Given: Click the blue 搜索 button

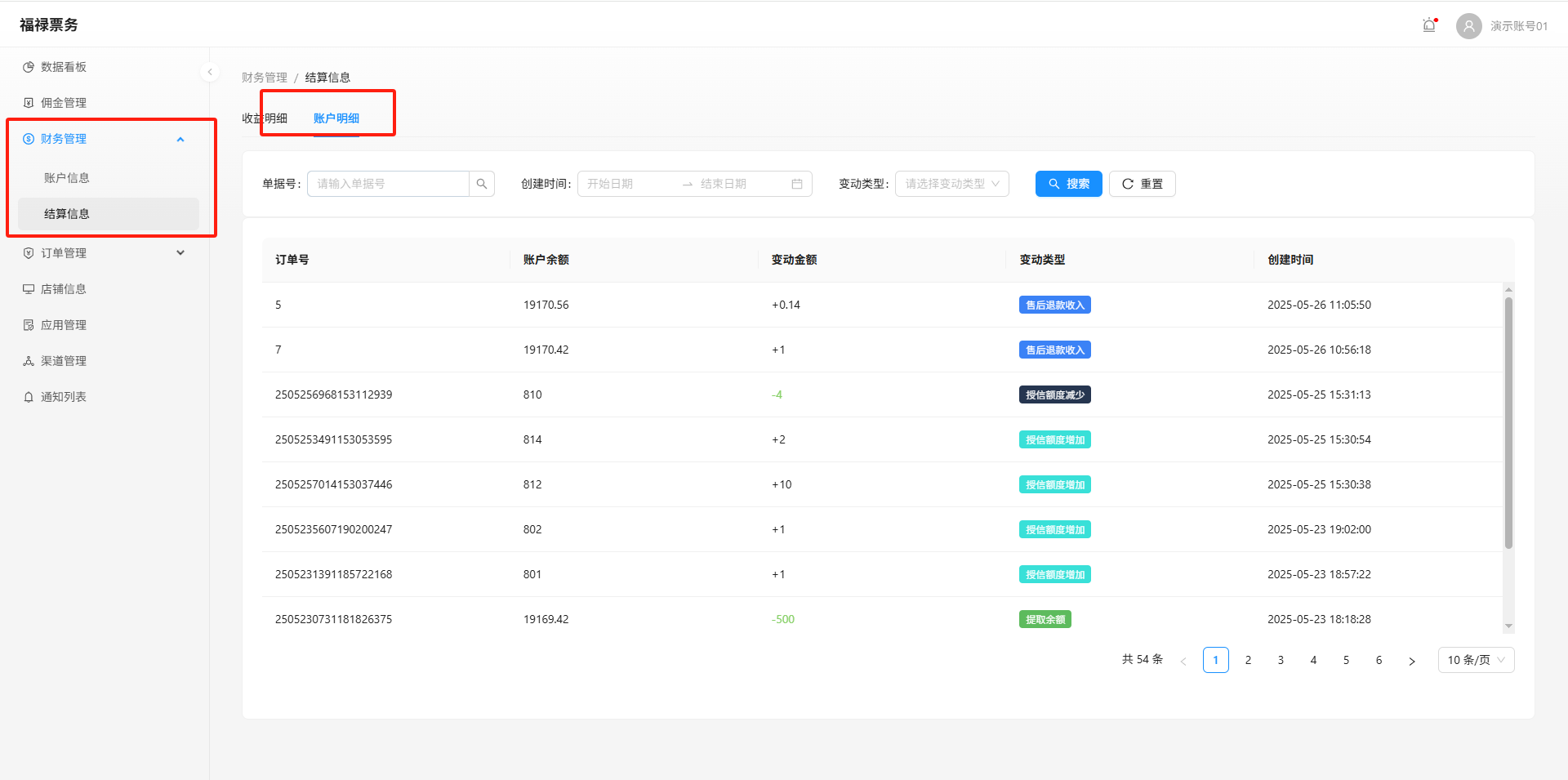Looking at the screenshot, I should coord(1068,184).
